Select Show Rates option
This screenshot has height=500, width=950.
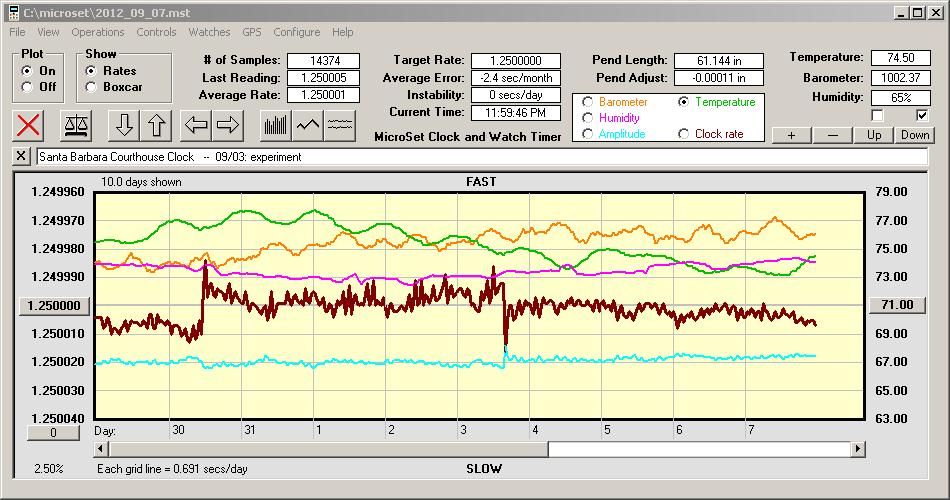coord(91,71)
